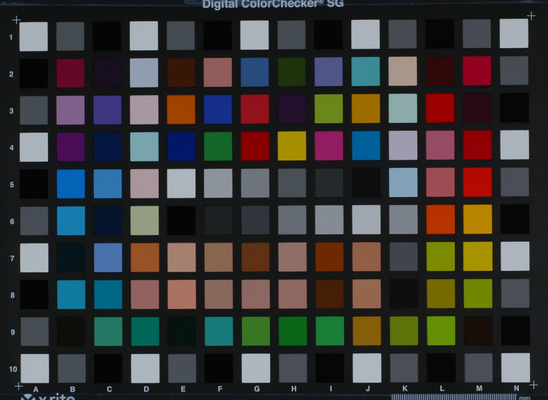The height and width of the screenshot is (400, 548).
Task: Click the deep blue patch at F3
Action: click(x=218, y=109)
